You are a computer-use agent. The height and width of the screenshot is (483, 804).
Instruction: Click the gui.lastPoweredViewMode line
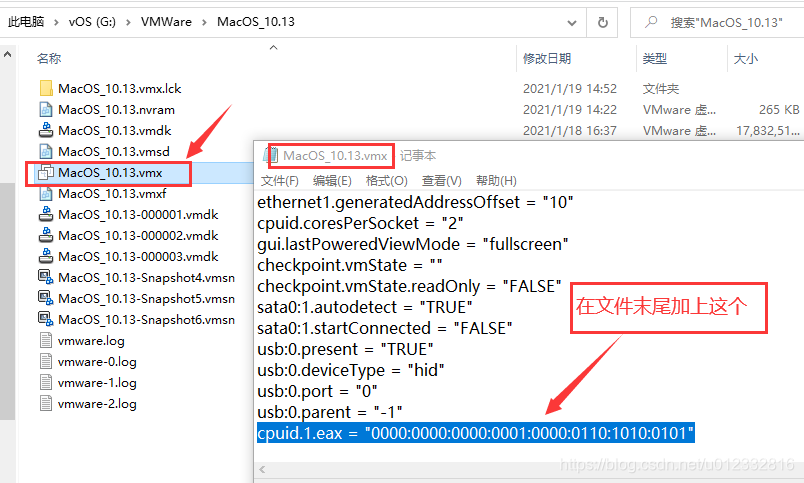click(x=413, y=244)
